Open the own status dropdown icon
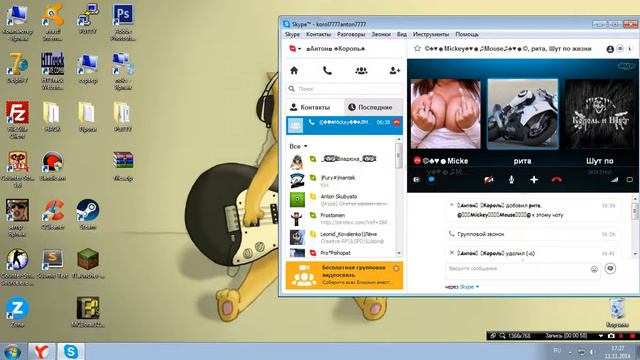 pyautogui.click(x=295, y=49)
